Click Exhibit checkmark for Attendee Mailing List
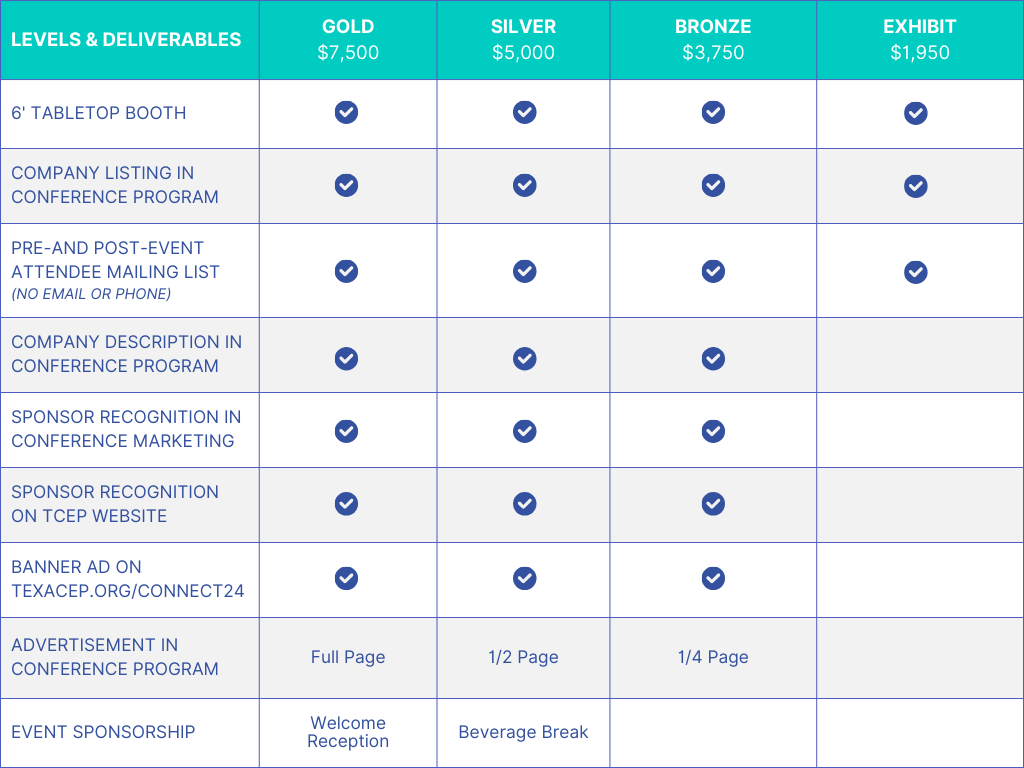 point(916,272)
